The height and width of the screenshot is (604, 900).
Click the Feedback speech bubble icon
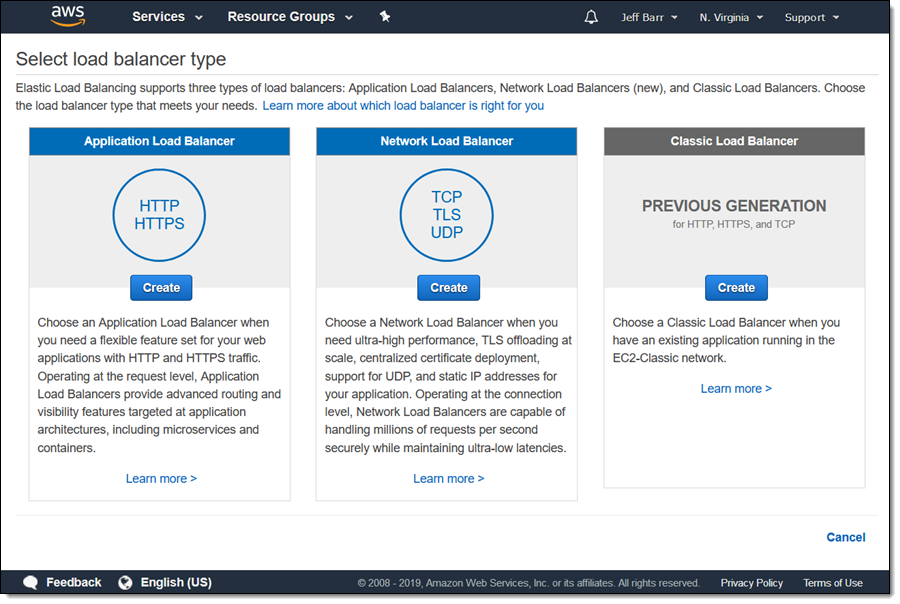pyautogui.click(x=31, y=582)
